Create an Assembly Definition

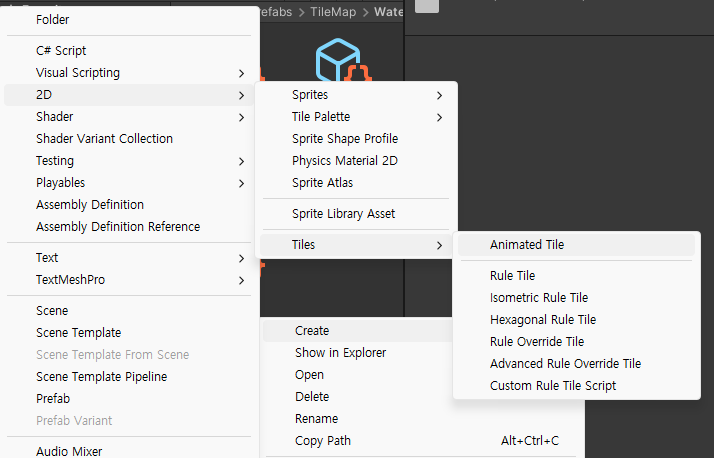pos(129,204)
